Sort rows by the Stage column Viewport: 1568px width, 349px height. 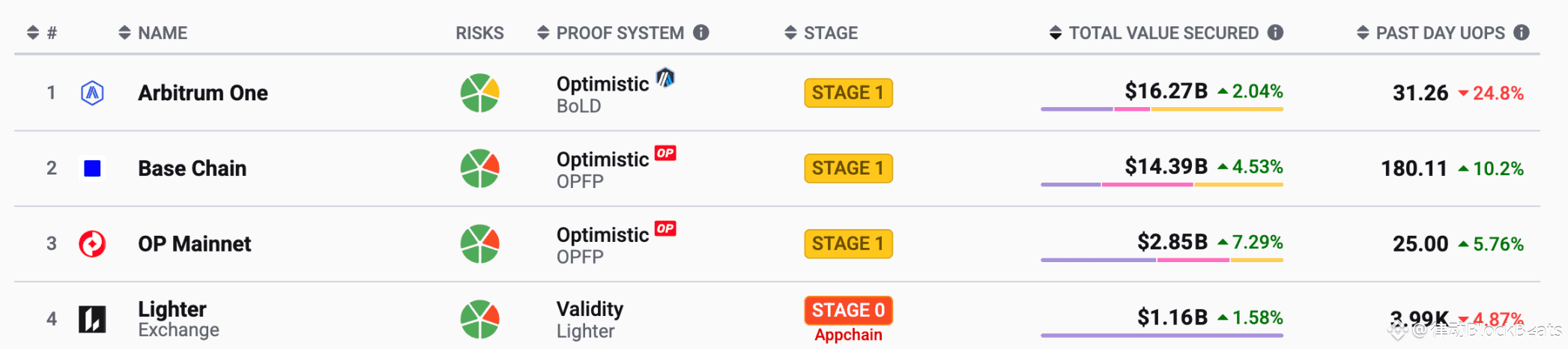(x=821, y=33)
